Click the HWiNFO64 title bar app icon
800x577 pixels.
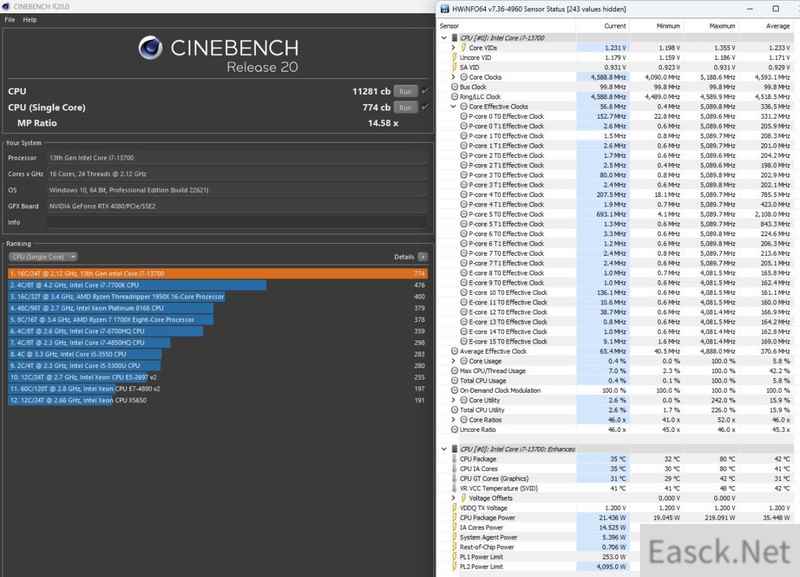point(444,9)
